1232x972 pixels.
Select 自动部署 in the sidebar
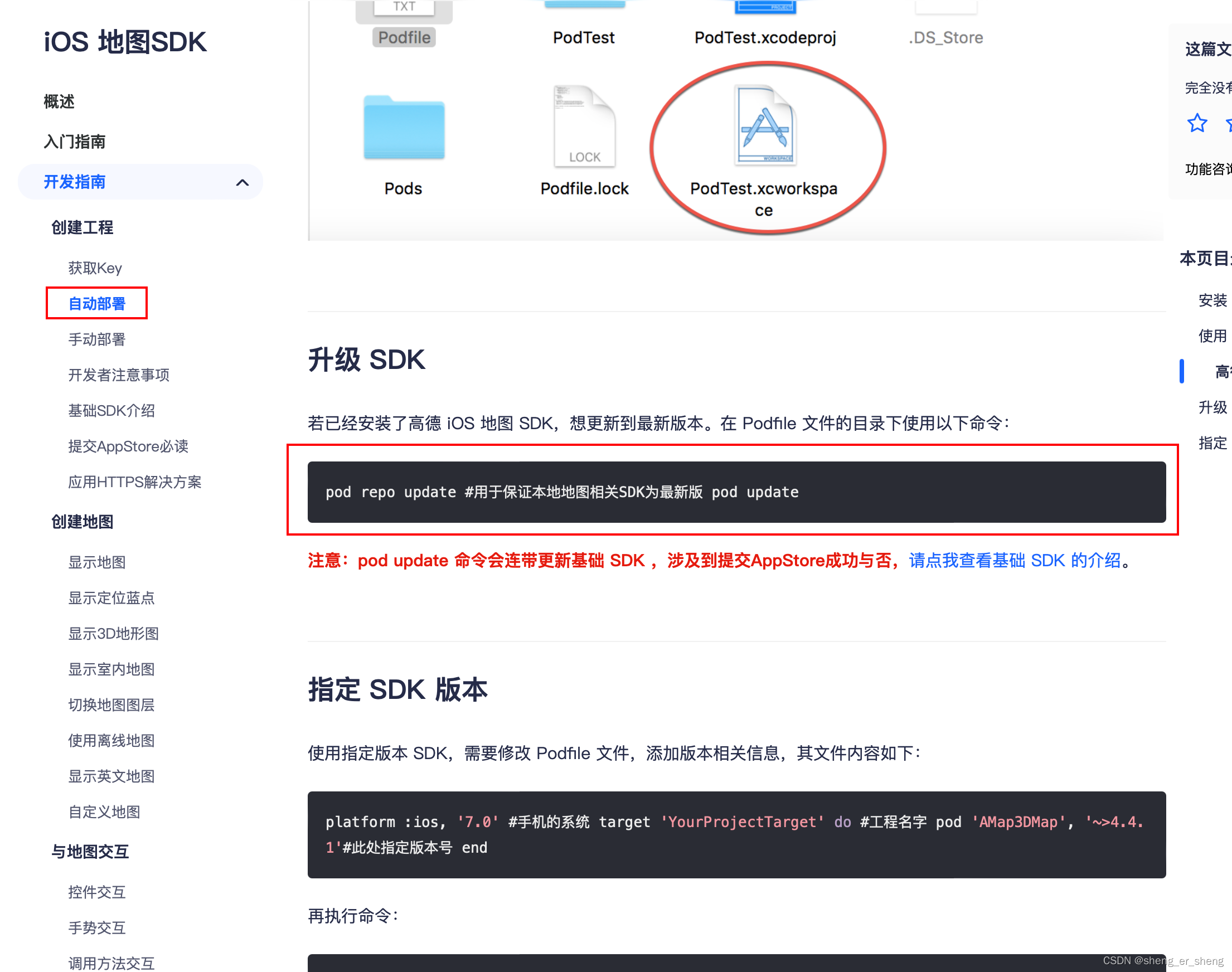pos(97,303)
